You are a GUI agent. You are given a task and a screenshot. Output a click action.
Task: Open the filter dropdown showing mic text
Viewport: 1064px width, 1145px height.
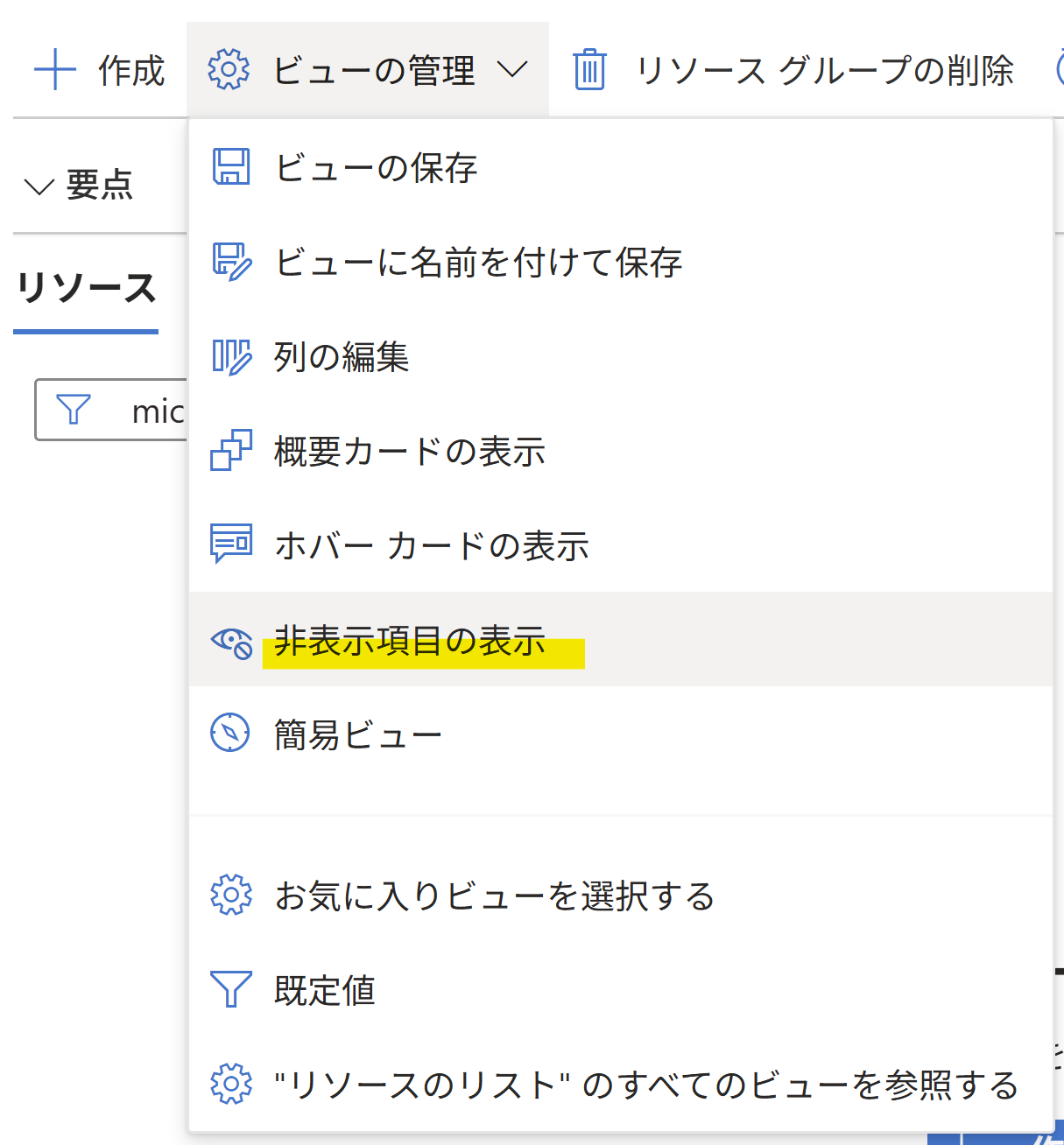[x=131, y=410]
